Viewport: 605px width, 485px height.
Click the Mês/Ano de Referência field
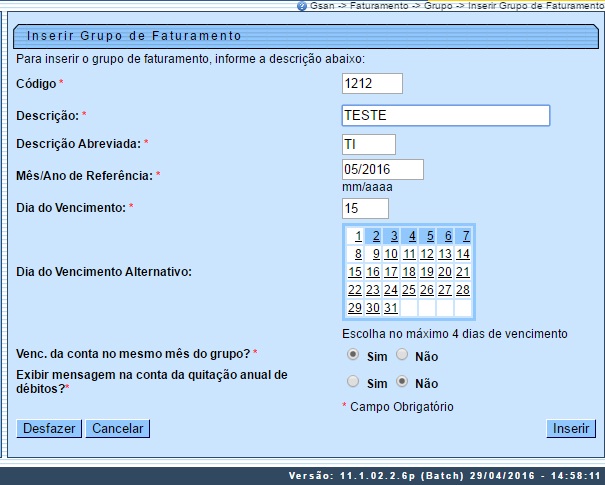383,170
